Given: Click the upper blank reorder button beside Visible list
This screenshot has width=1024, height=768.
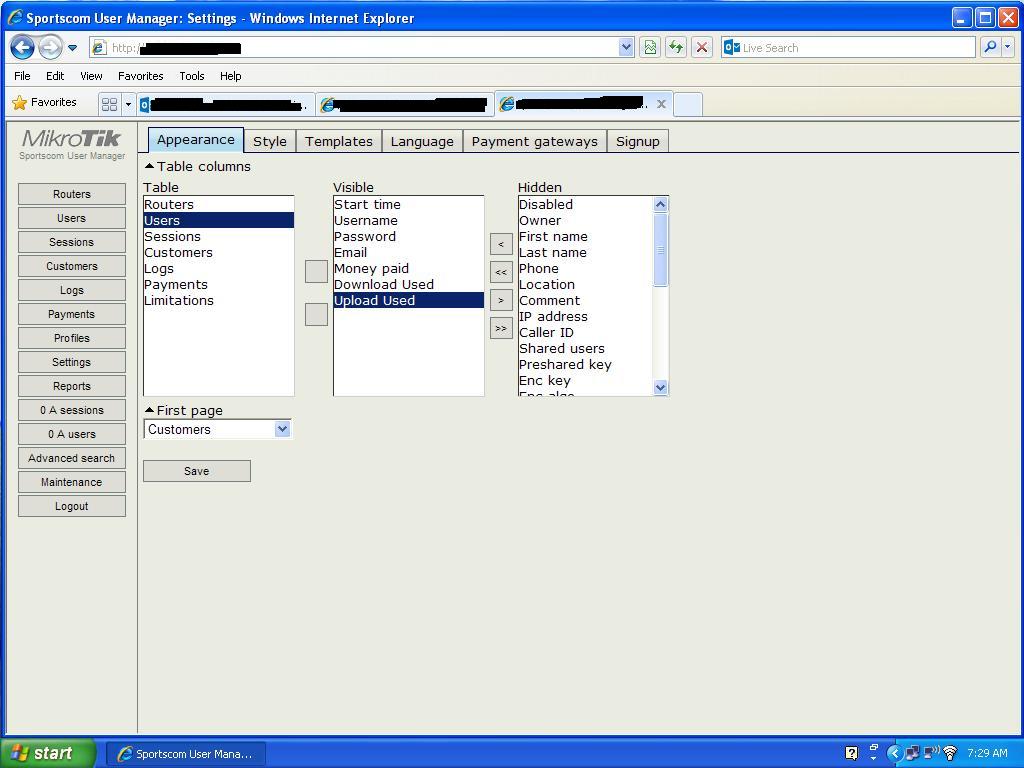Looking at the screenshot, I should [x=316, y=272].
